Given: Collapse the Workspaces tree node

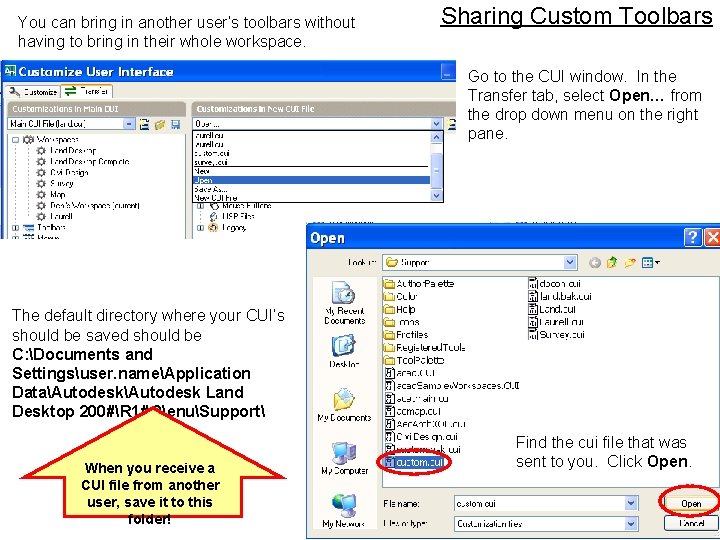Looking at the screenshot, I should click(16, 140).
